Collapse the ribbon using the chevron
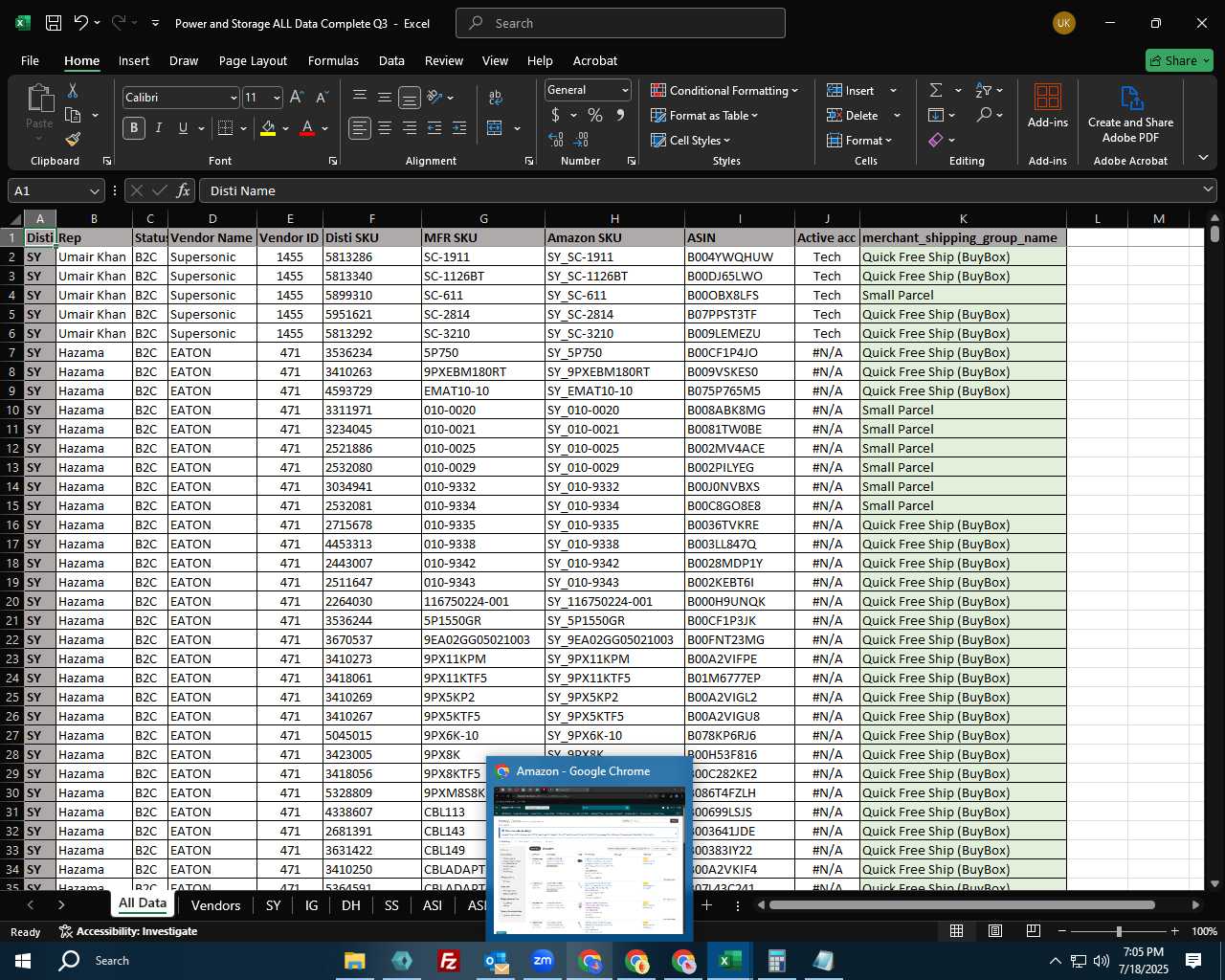Screen dimensions: 1225x980 pos(1203,158)
